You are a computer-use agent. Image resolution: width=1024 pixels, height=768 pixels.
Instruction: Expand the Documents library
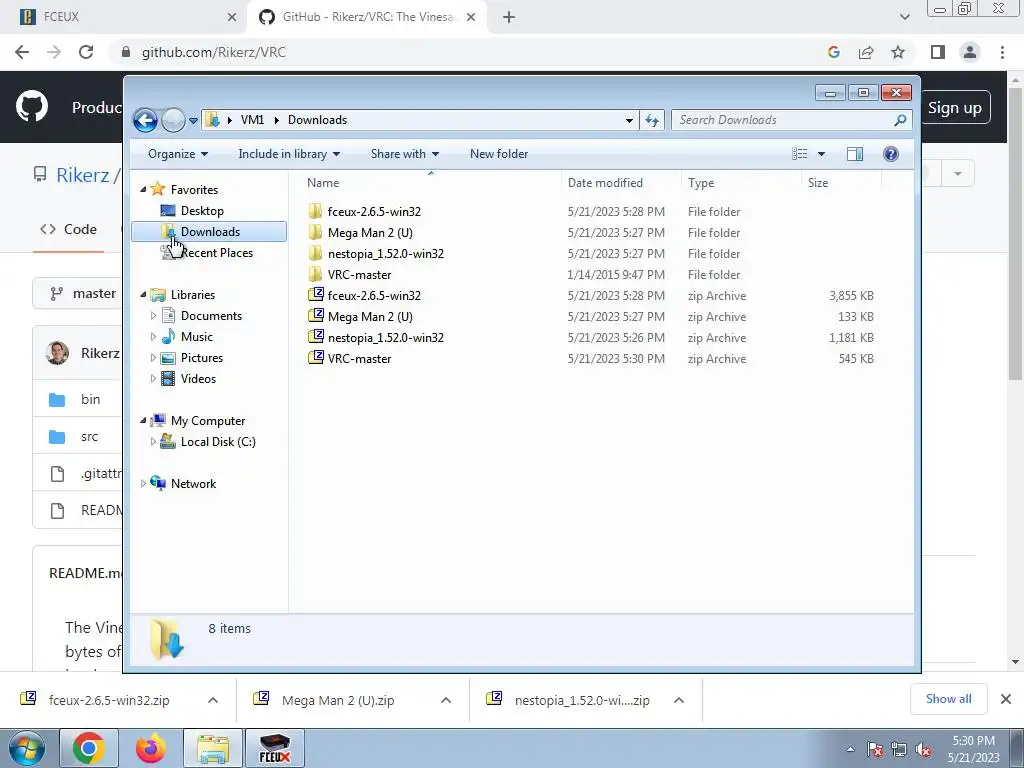(x=153, y=316)
